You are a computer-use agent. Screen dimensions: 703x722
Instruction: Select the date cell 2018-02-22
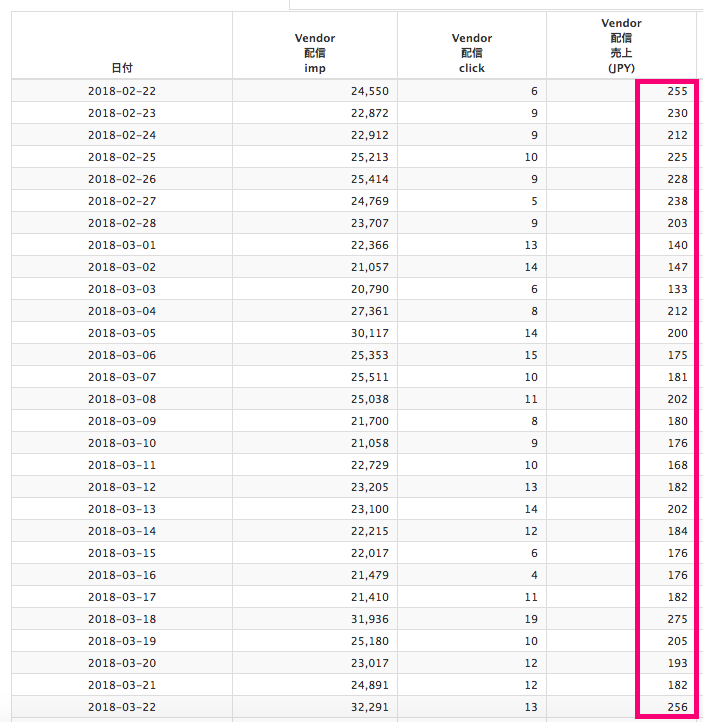point(122,91)
